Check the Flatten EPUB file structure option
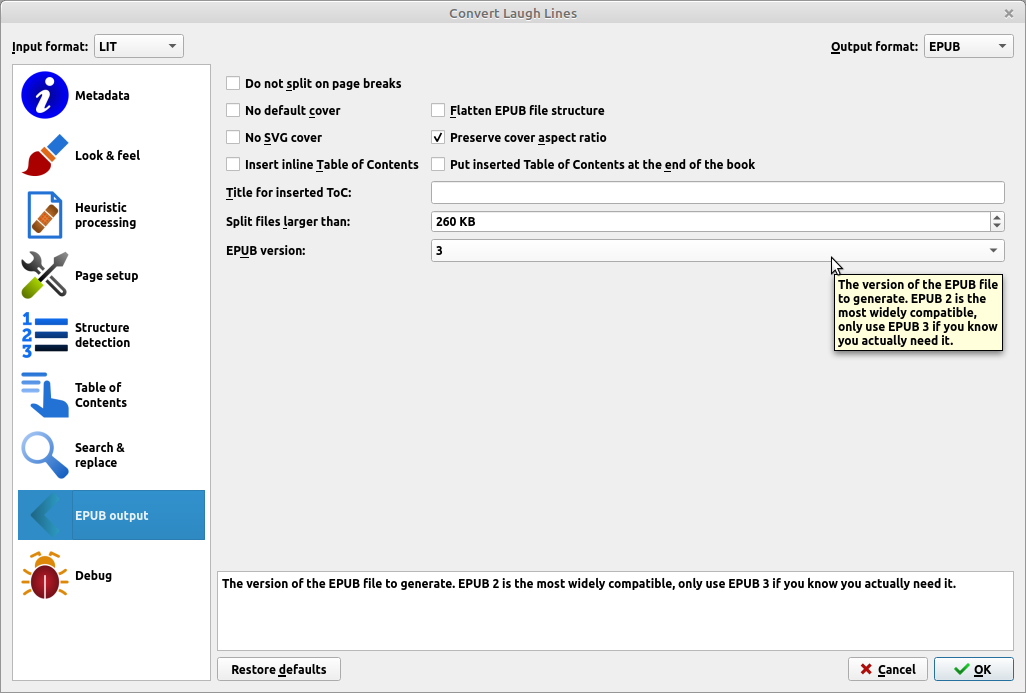1026x693 pixels. pos(438,111)
